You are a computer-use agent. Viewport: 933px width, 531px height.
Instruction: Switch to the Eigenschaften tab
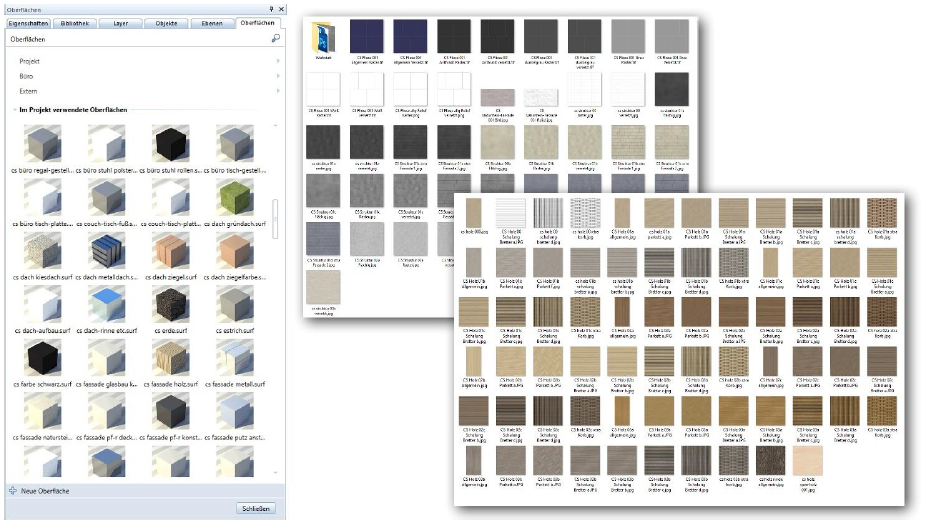point(28,22)
